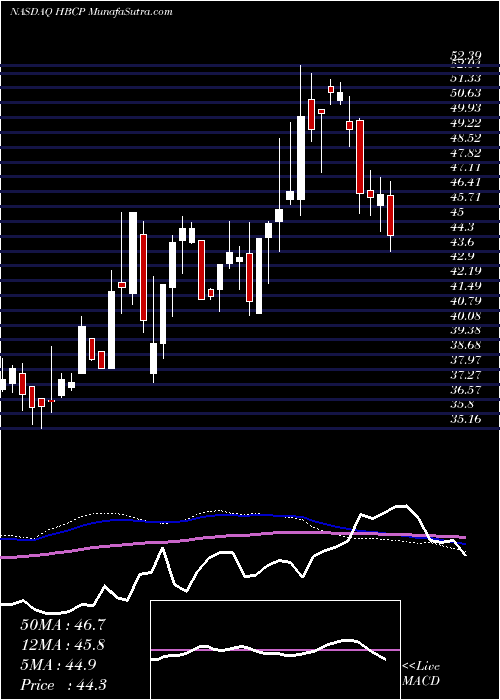This screenshot has width=500, height=700.
Task: Click the 38.68 price axis label
Action: click(x=466, y=345)
